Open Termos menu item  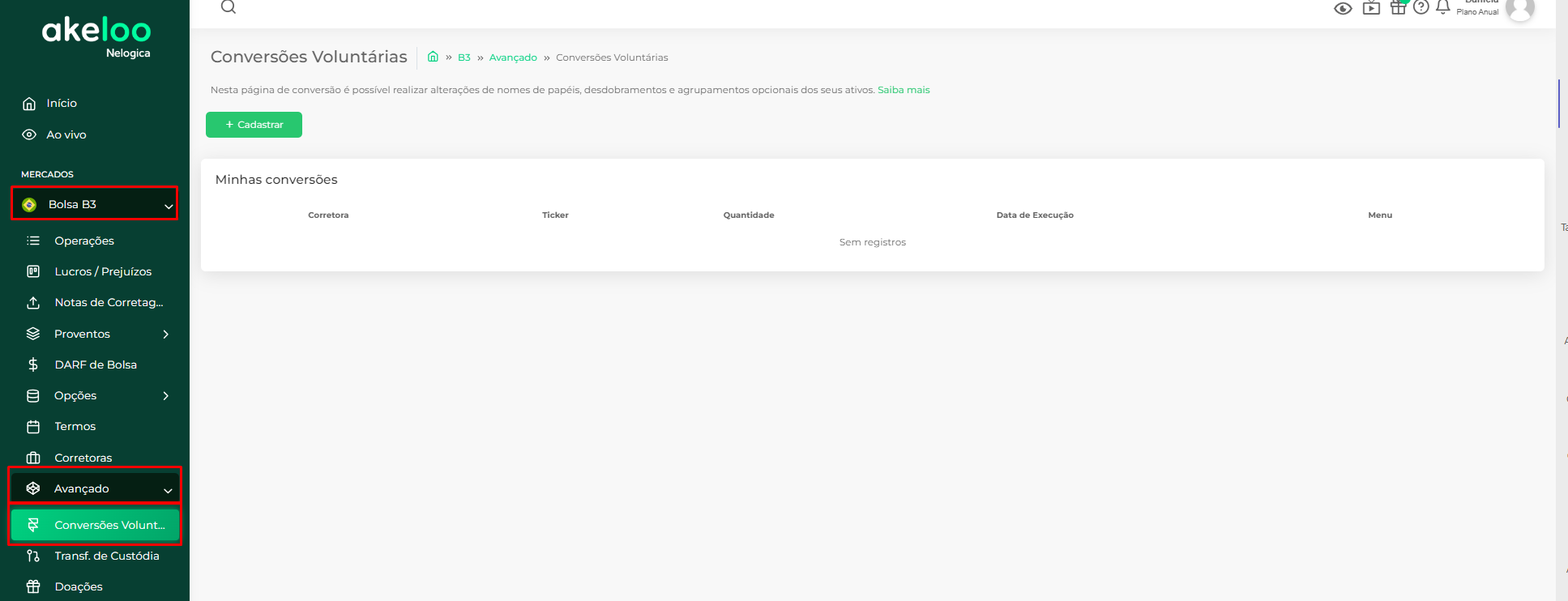click(75, 426)
